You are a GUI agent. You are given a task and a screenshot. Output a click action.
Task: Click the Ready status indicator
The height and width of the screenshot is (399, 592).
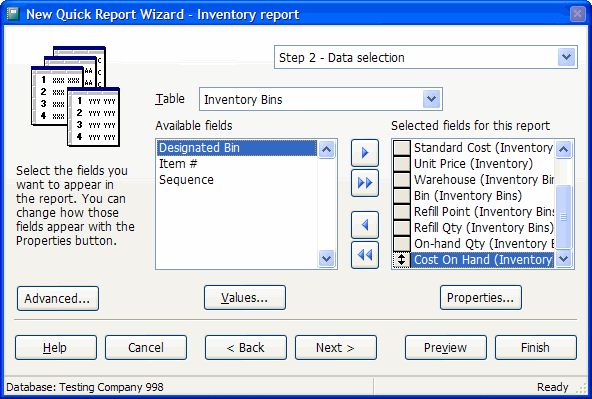(552, 387)
